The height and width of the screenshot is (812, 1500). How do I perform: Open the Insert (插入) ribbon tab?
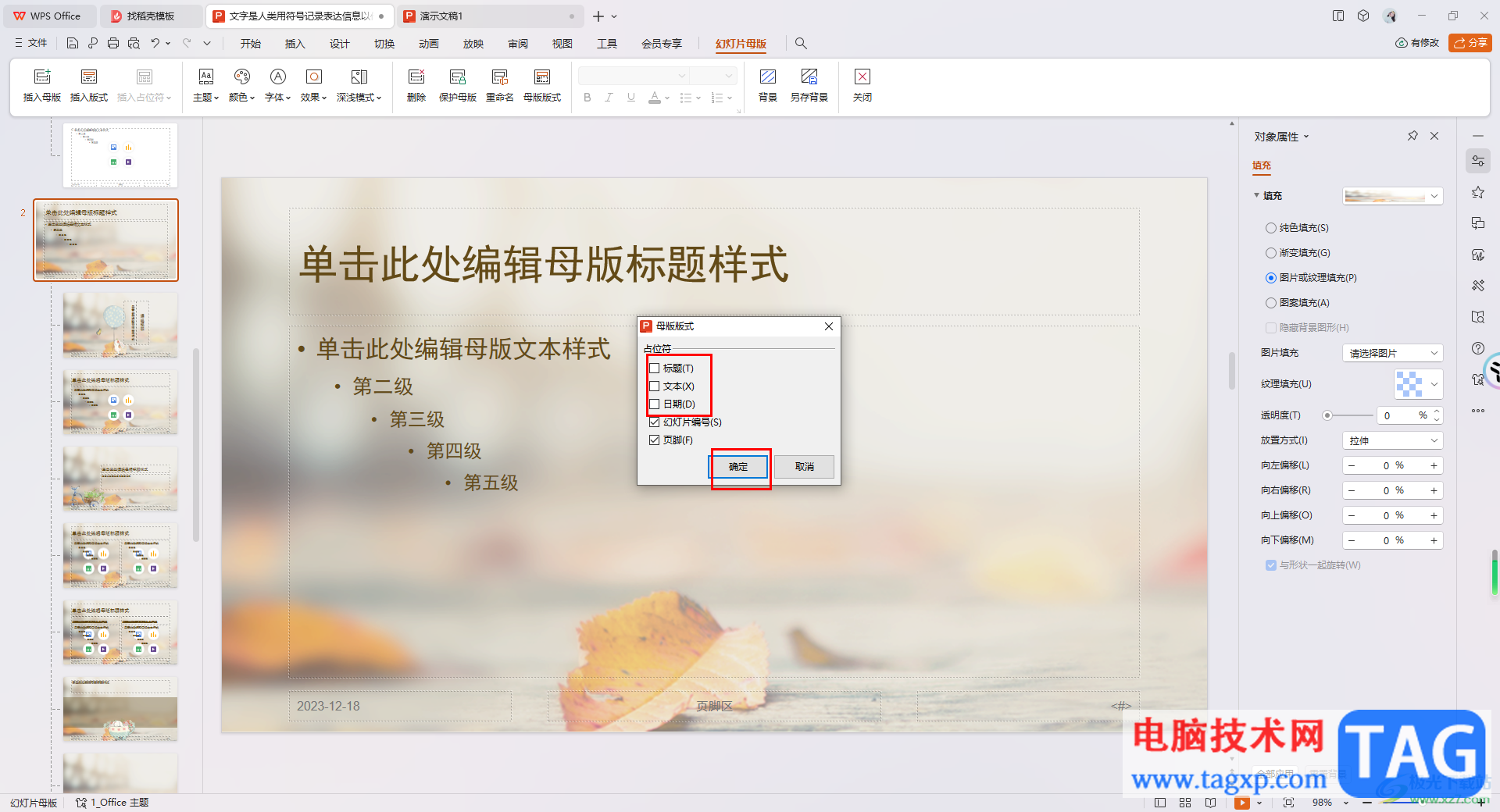tap(295, 44)
